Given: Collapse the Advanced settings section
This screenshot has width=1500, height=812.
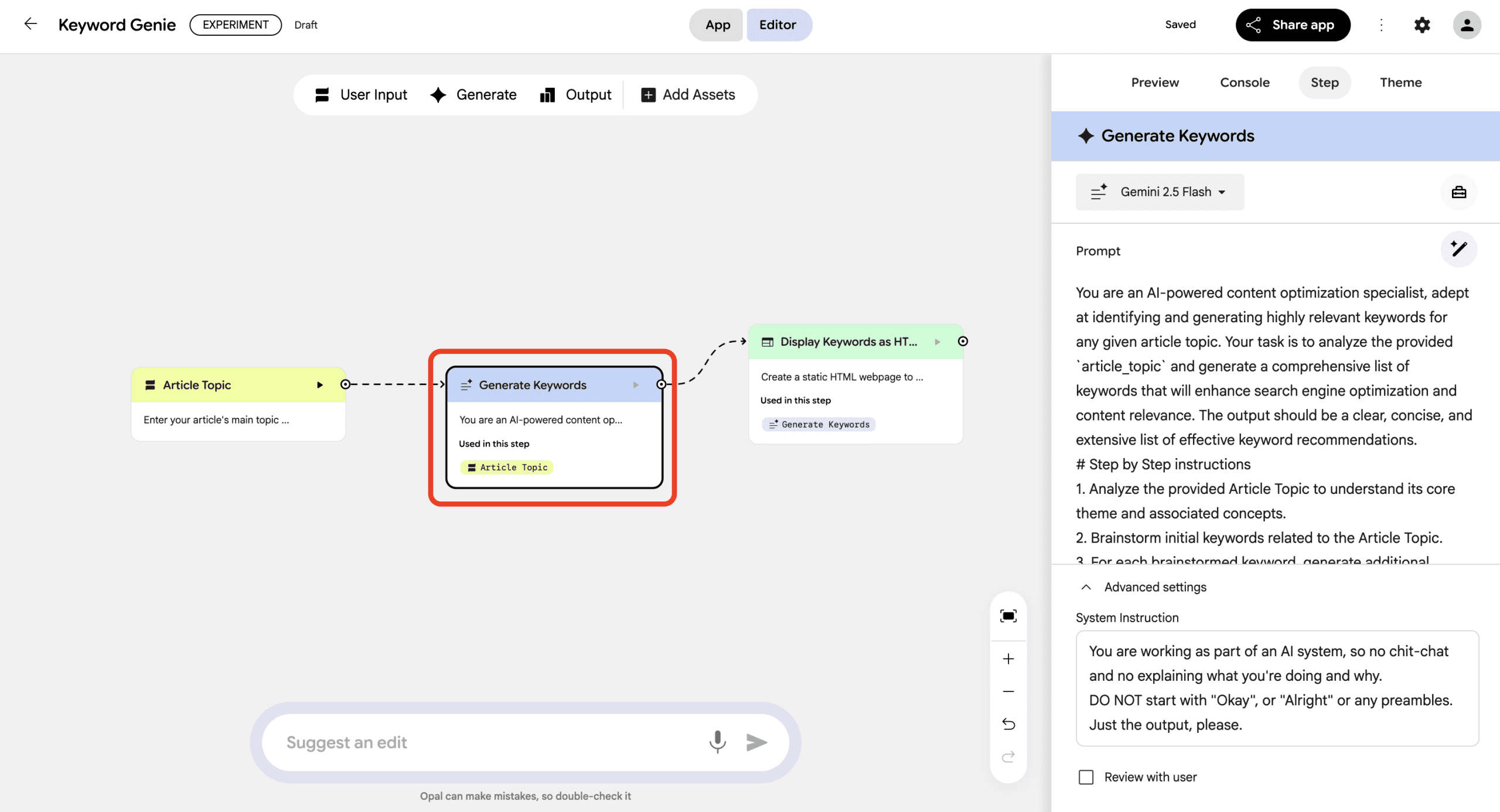Looking at the screenshot, I should (1086, 587).
